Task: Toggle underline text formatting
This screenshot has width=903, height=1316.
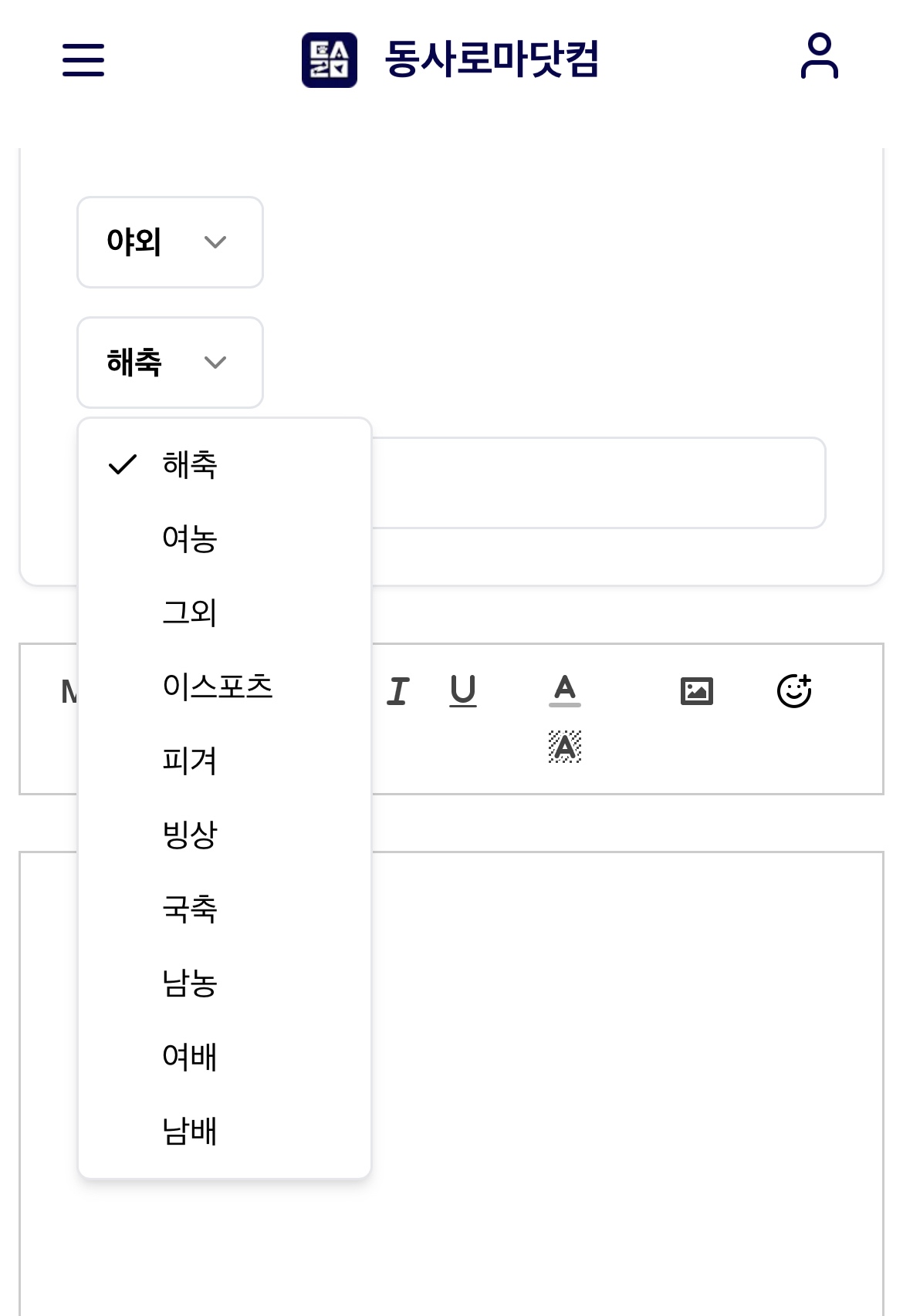Action: (x=463, y=691)
